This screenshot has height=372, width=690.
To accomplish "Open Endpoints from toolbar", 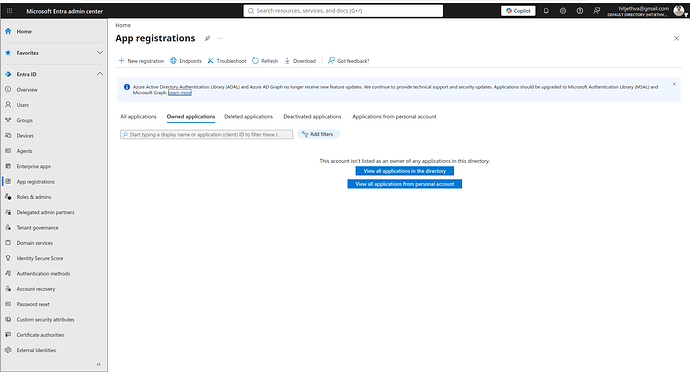I will (186, 61).
